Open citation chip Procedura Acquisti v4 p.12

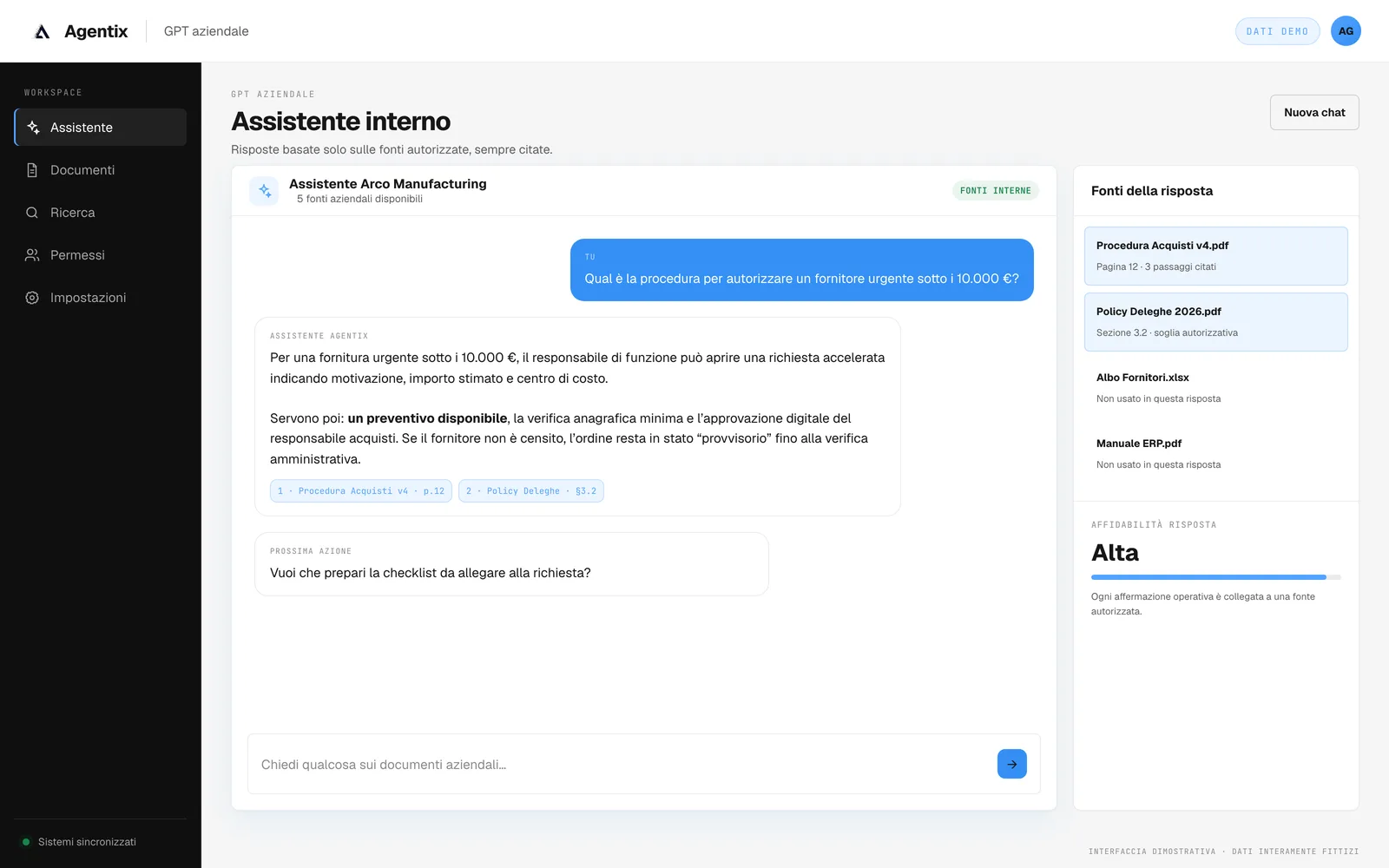click(361, 491)
